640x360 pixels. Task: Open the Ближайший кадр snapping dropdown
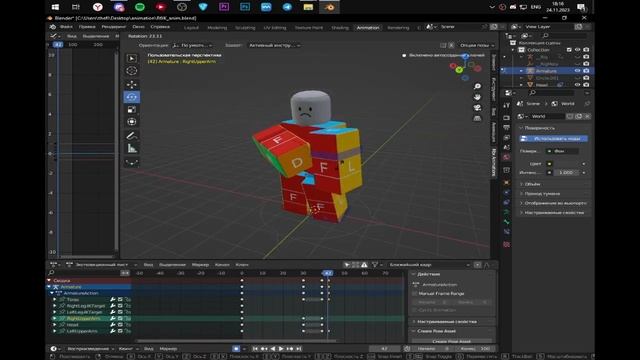click(x=429, y=265)
